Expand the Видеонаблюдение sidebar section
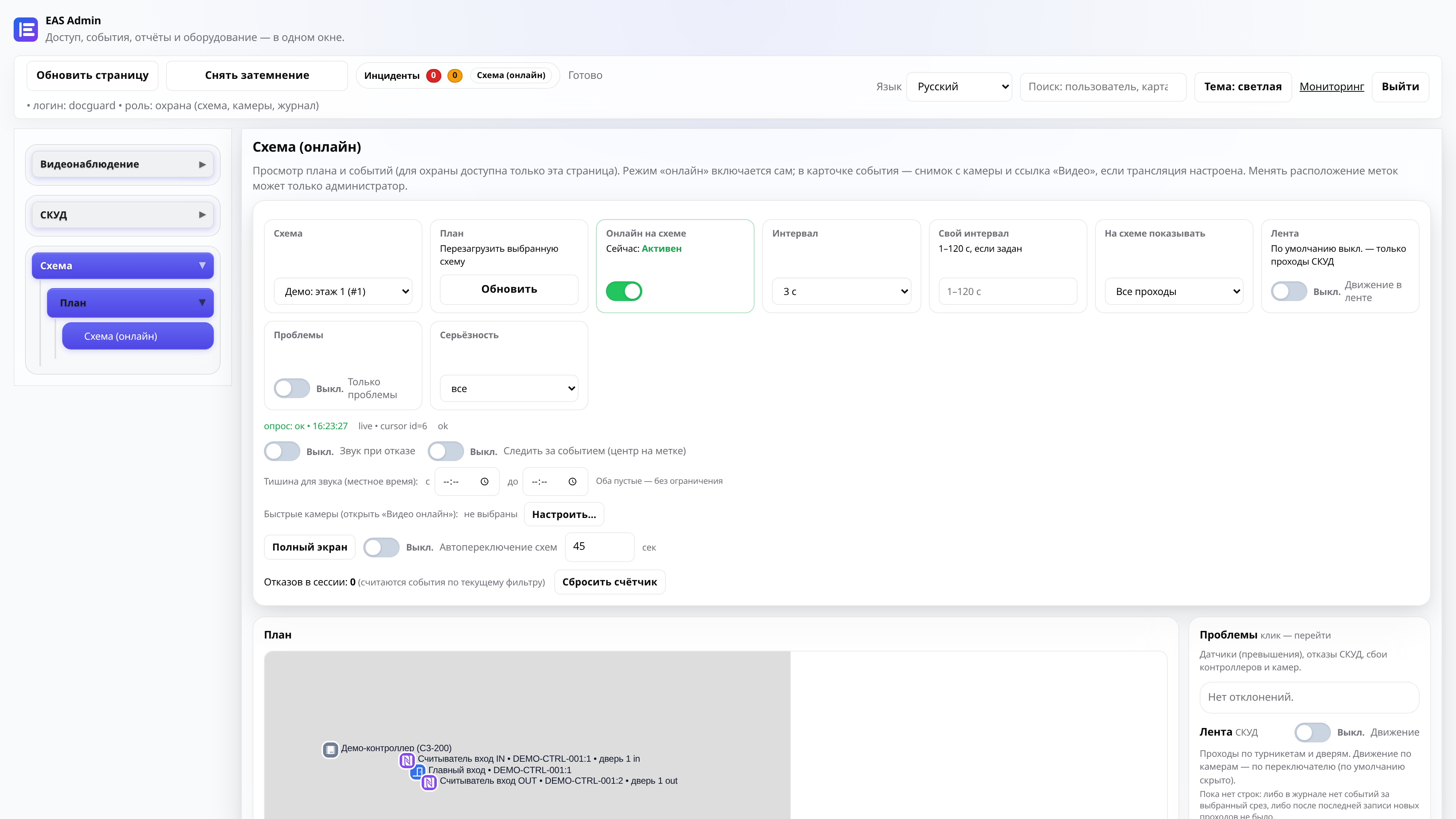The image size is (1456, 819). (x=122, y=164)
